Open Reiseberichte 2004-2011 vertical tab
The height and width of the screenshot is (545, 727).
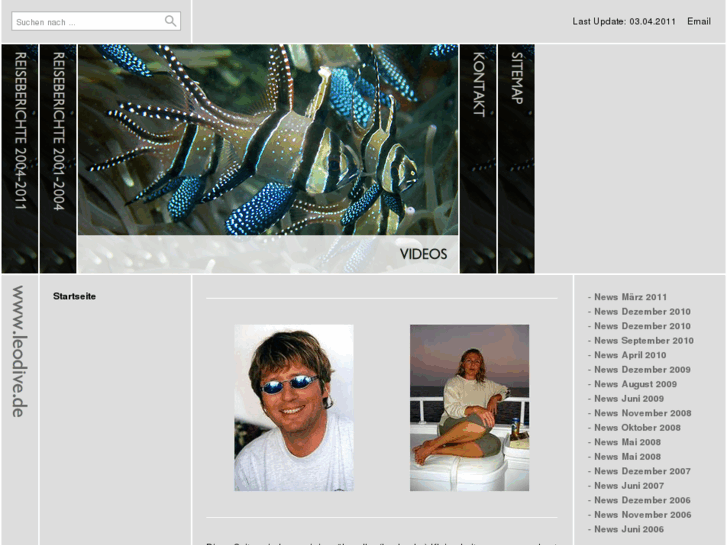[x=20, y=159]
